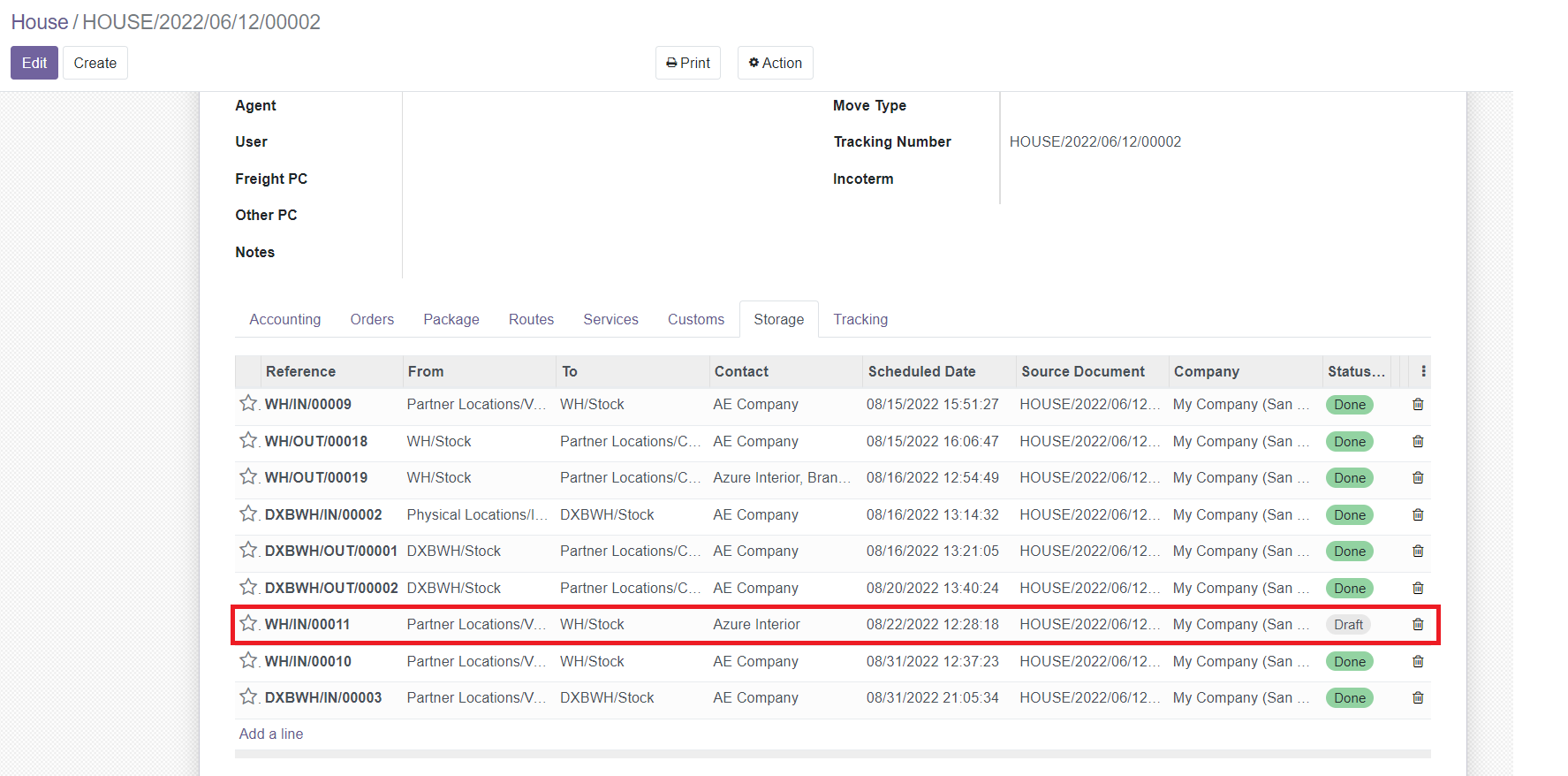Viewport: 1568px width, 776px height.
Task: Open the Print dropdown menu
Action: click(x=688, y=64)
